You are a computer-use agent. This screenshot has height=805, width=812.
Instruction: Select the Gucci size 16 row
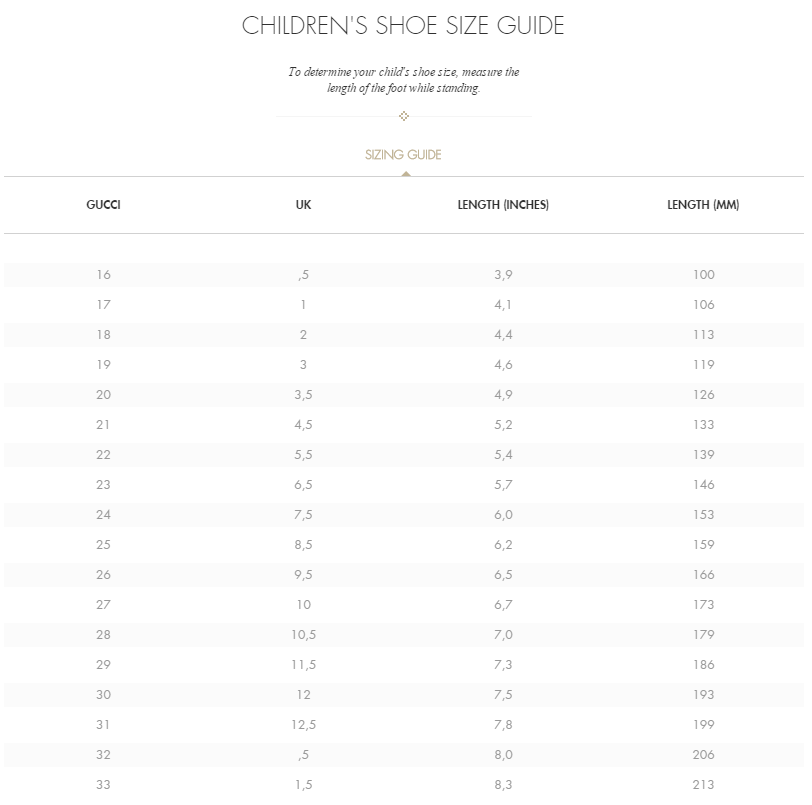click(404, 275)
